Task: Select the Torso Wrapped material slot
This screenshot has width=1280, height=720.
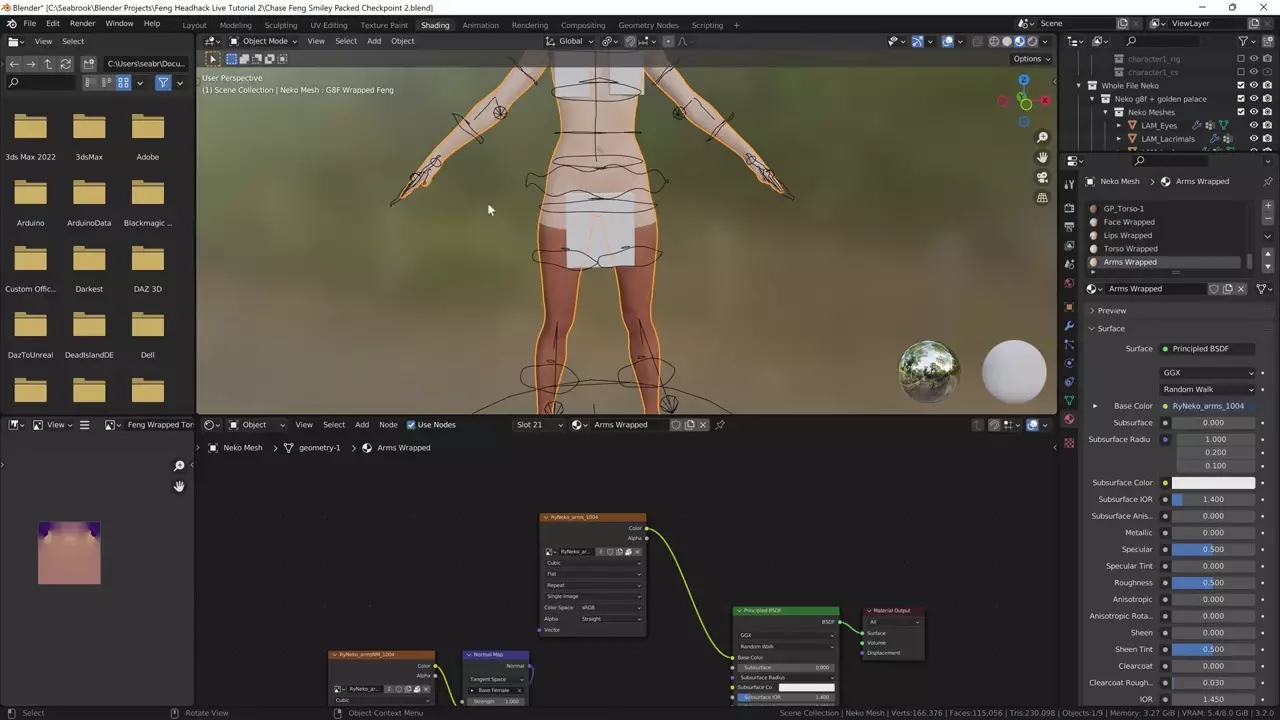Action: (x=1130, y=249)
